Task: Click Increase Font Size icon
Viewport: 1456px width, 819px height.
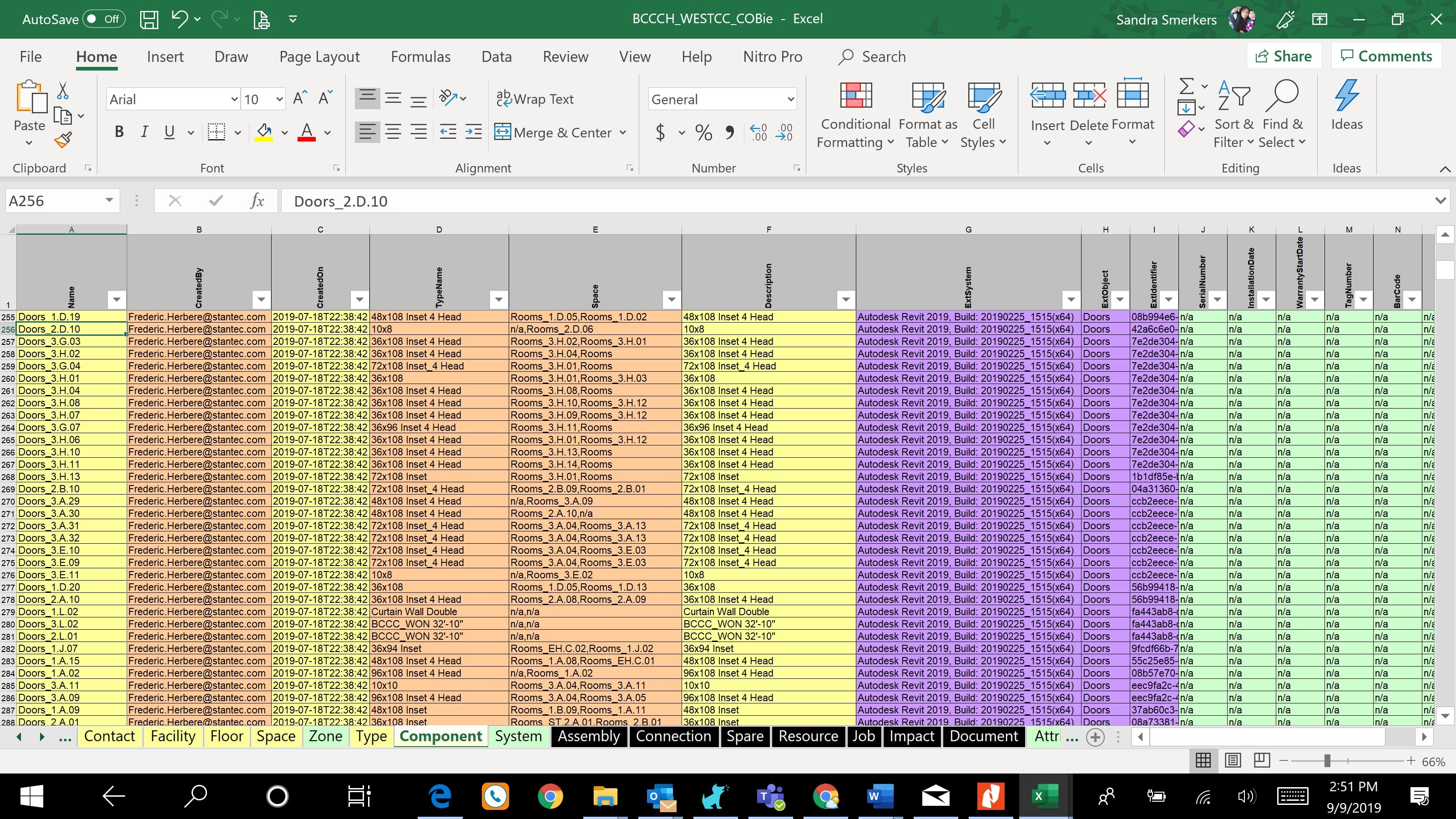Action: point(299,99)
